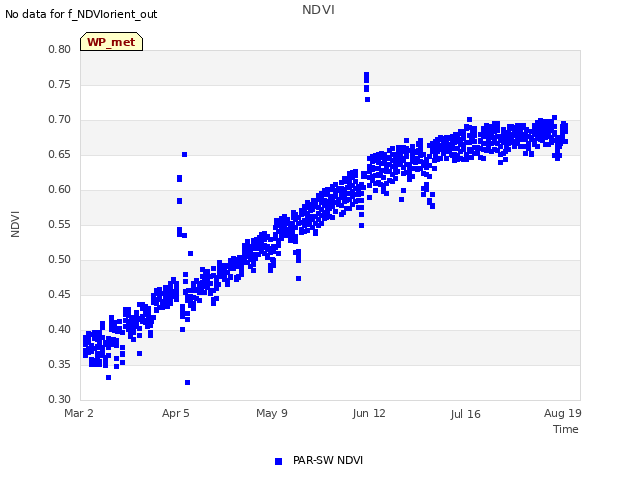Click the 0.50 y-axis tick label

(60, 260)
